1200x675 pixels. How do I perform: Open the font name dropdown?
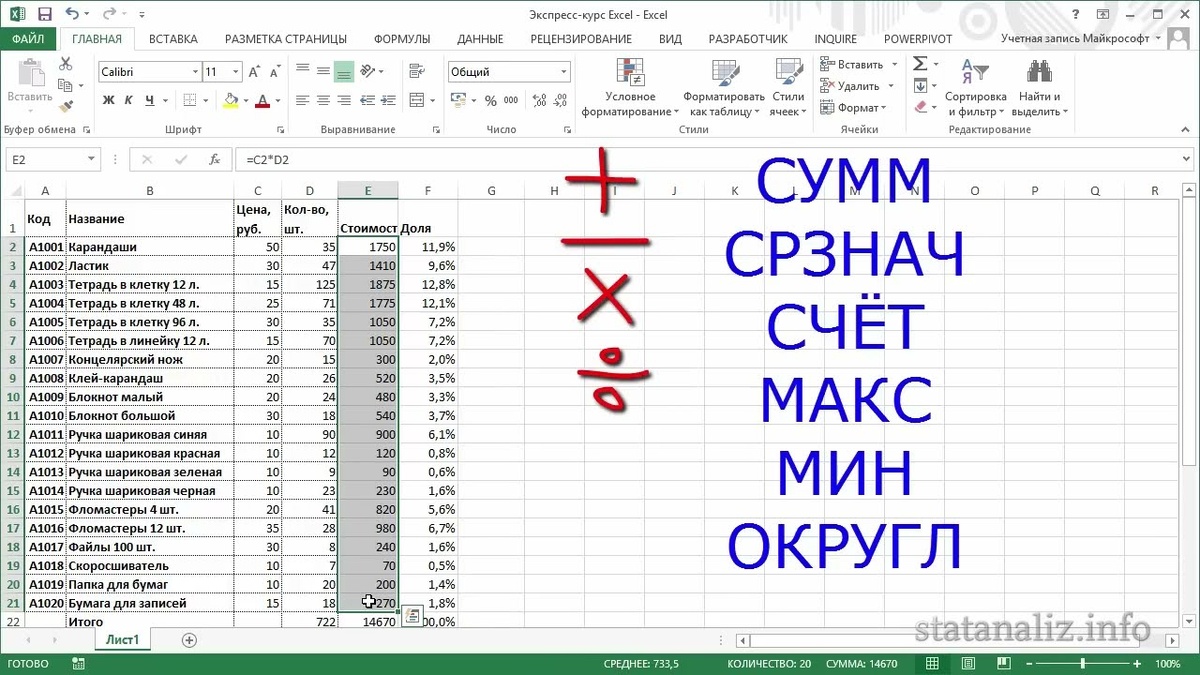point(193,72)
